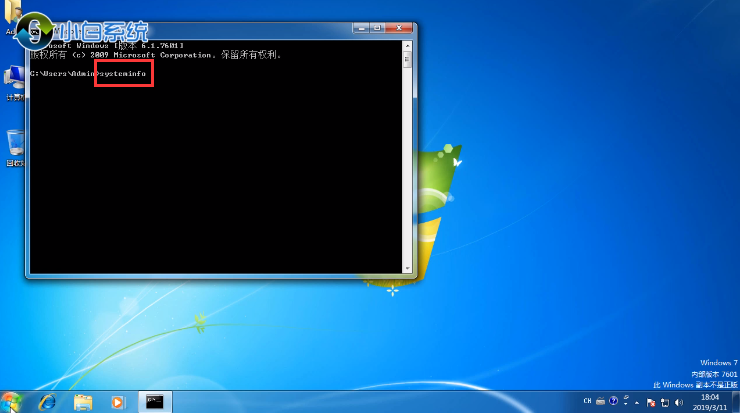The width and height of the screenshot is (741, 414).
Task: Open Windows Media Player from the taskbar
Action: tap(118, 402)
